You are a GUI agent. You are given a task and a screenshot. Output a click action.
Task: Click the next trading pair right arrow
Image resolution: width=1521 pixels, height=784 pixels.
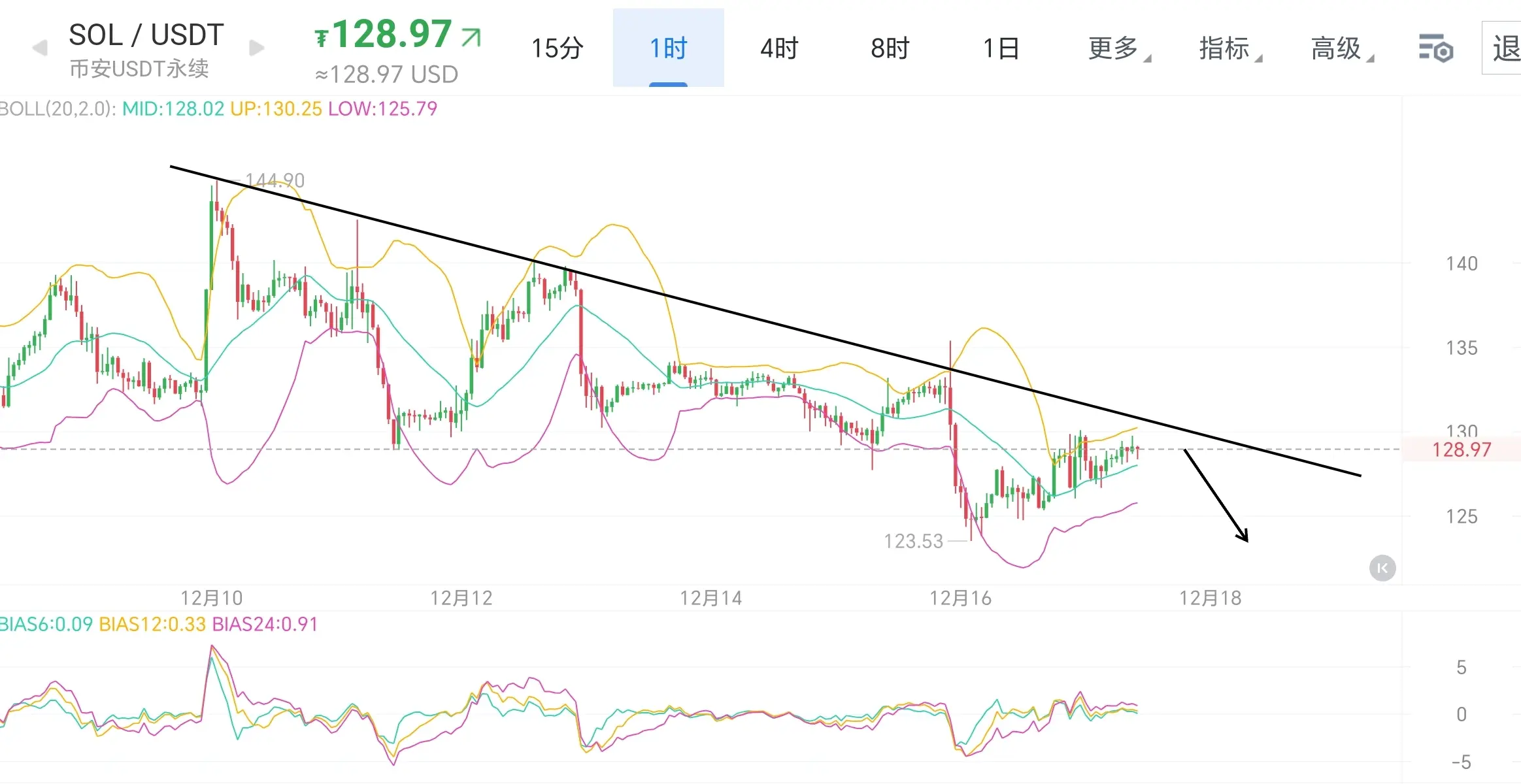[257, 48]
